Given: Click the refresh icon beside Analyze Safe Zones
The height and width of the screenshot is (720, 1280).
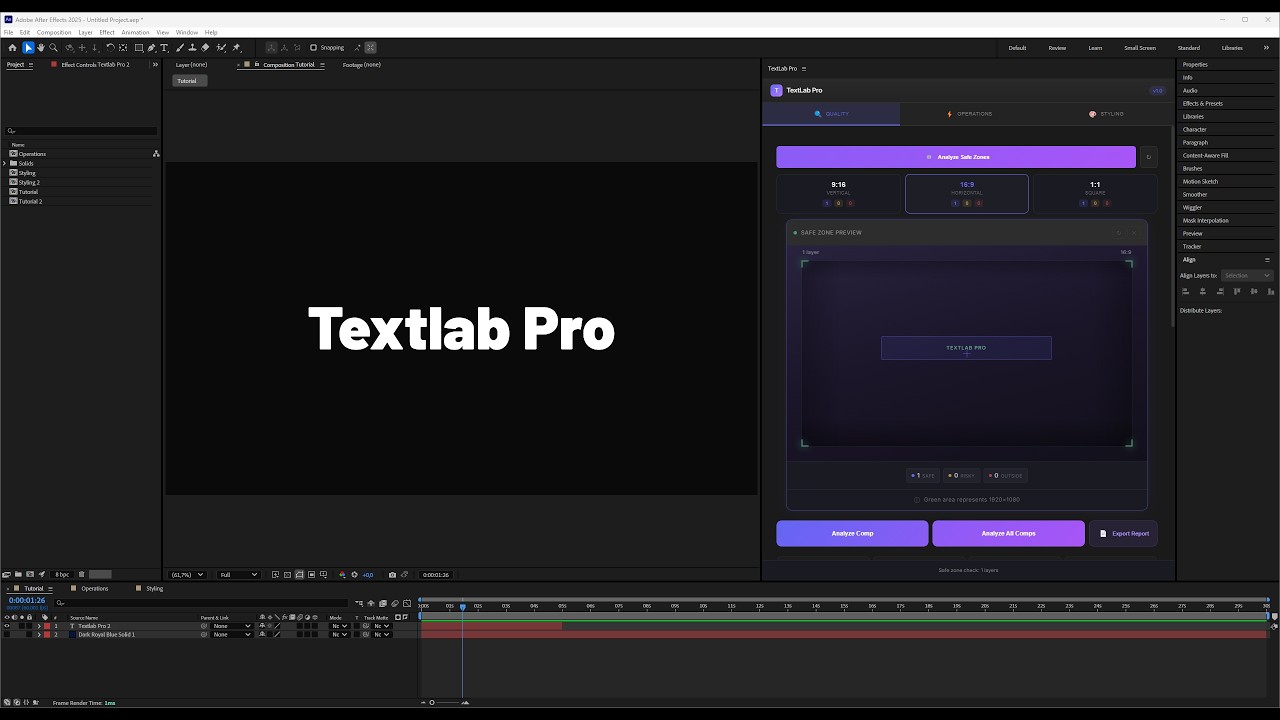Looking at the screenshot, I should 1148,157.
